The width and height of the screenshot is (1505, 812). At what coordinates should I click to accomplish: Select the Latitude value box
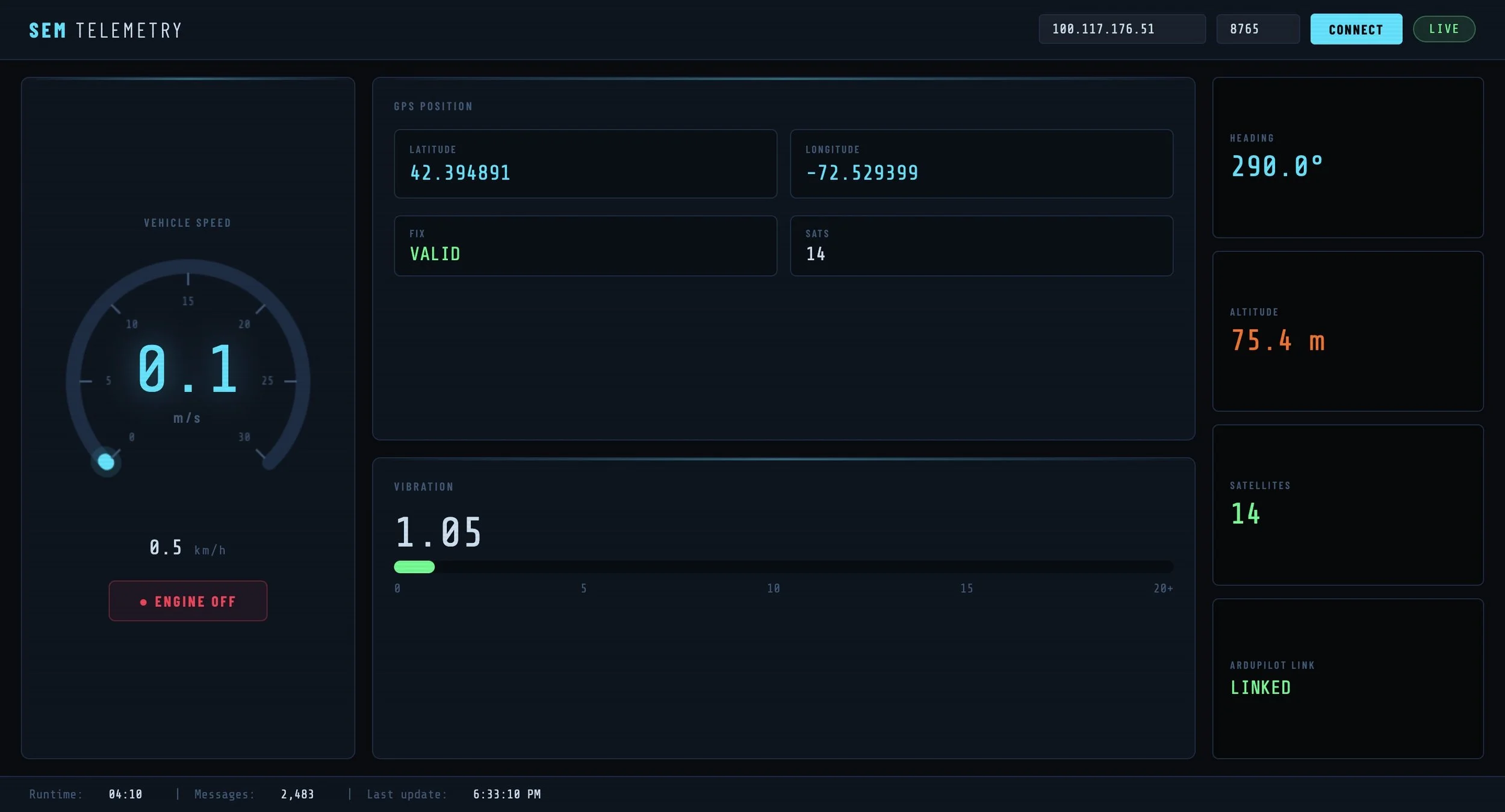(585, 164)
